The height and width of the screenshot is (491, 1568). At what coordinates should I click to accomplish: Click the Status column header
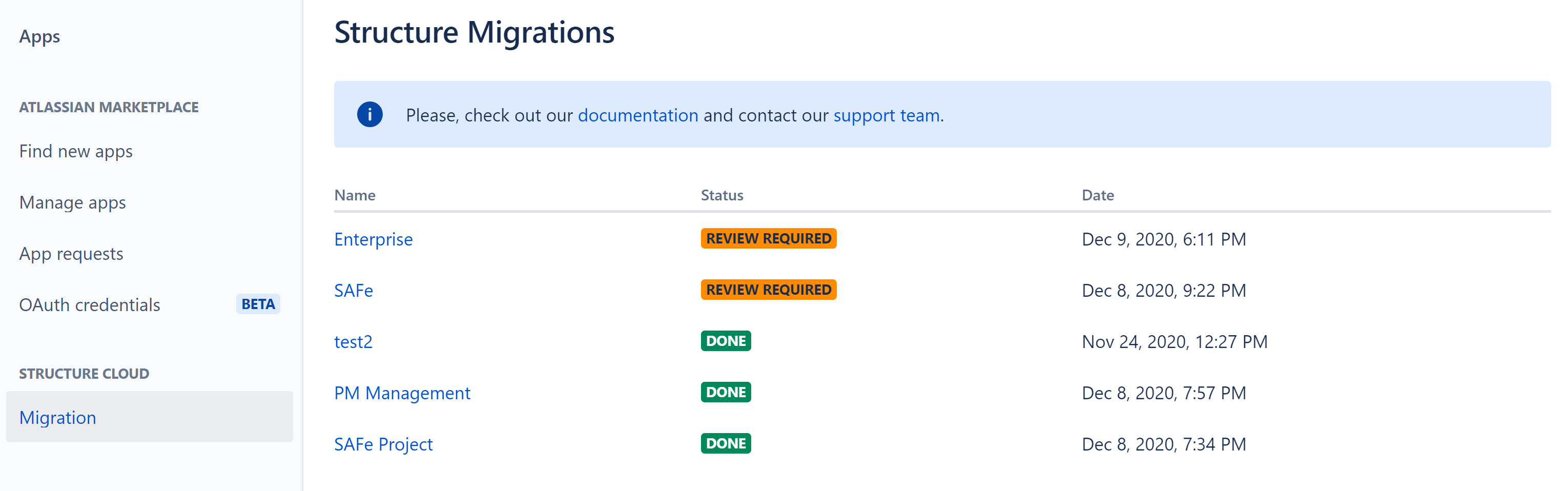click(723, 195)
